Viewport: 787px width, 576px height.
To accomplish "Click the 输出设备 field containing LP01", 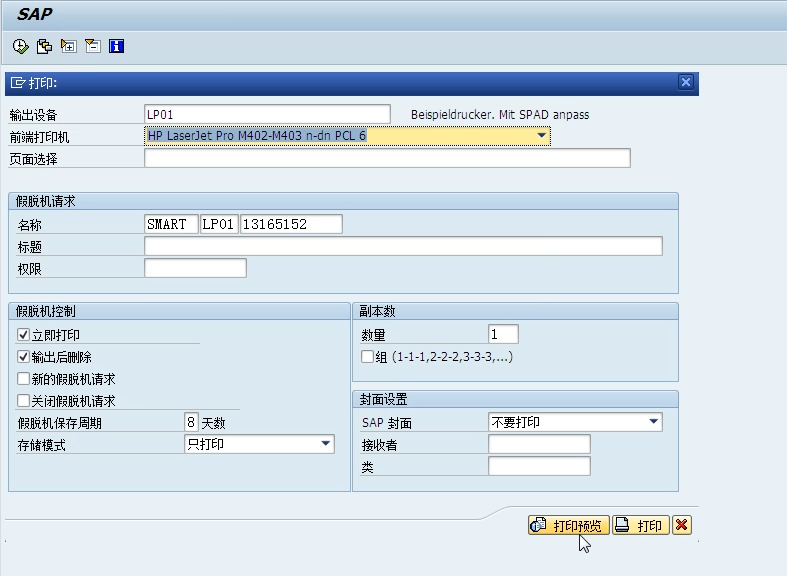I will [x=267, y=114].
